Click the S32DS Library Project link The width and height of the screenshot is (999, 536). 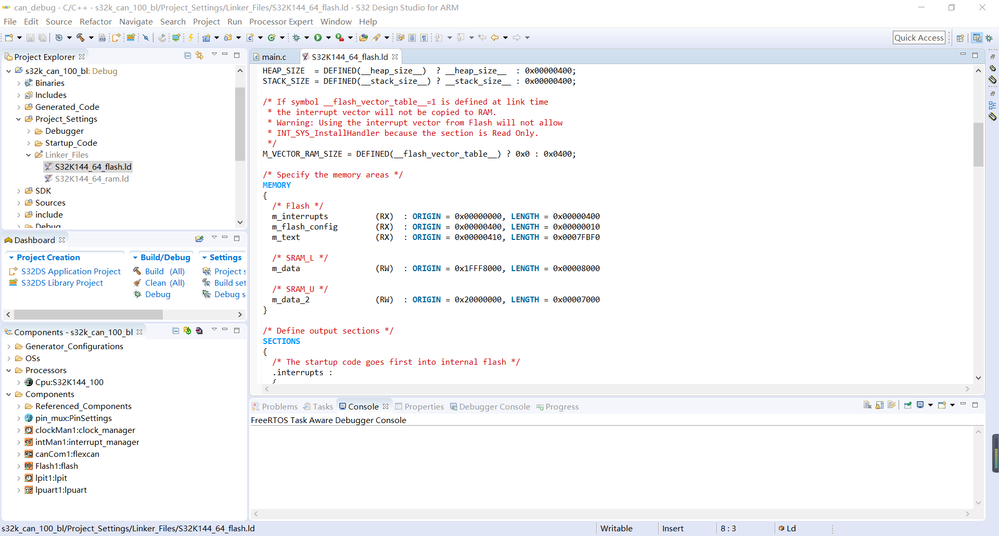[x=62, y=282]
